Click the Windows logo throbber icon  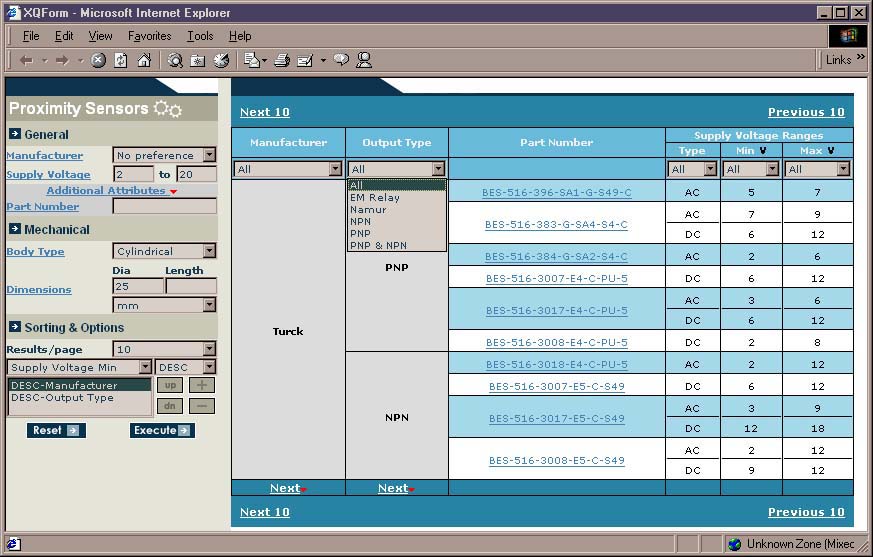847,36
